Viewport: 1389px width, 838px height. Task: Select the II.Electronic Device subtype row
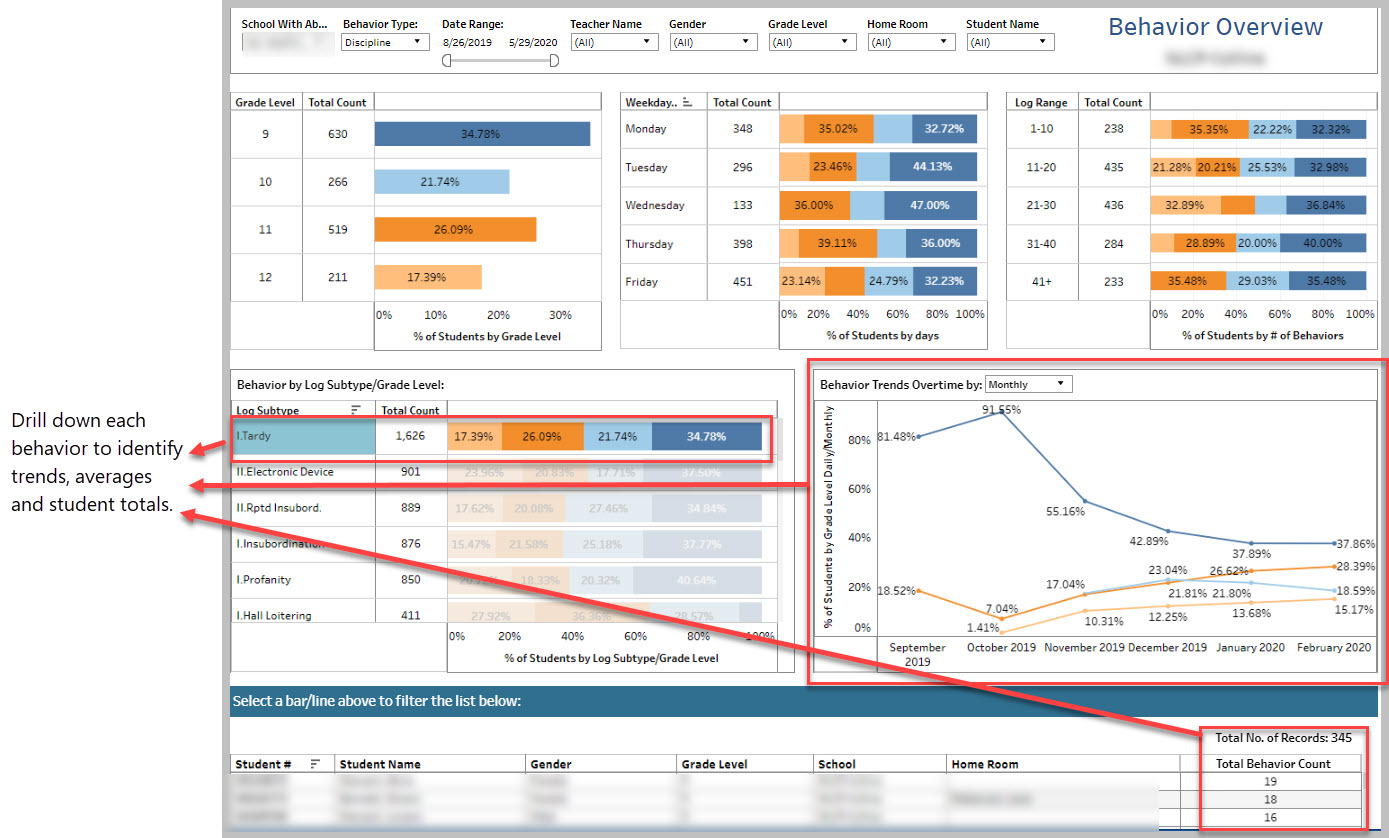[x=304, y=472]
